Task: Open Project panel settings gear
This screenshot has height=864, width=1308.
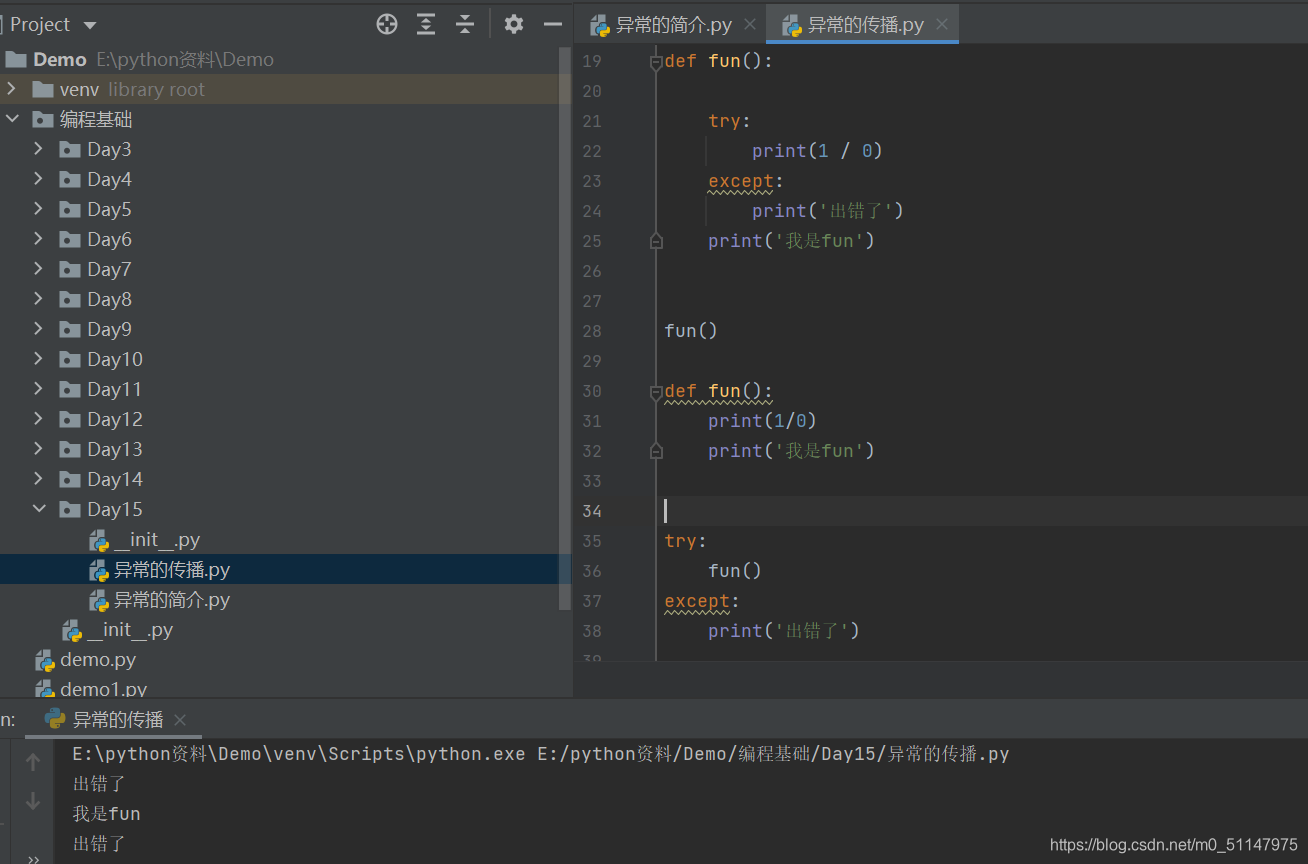Action: pos(514,24)
